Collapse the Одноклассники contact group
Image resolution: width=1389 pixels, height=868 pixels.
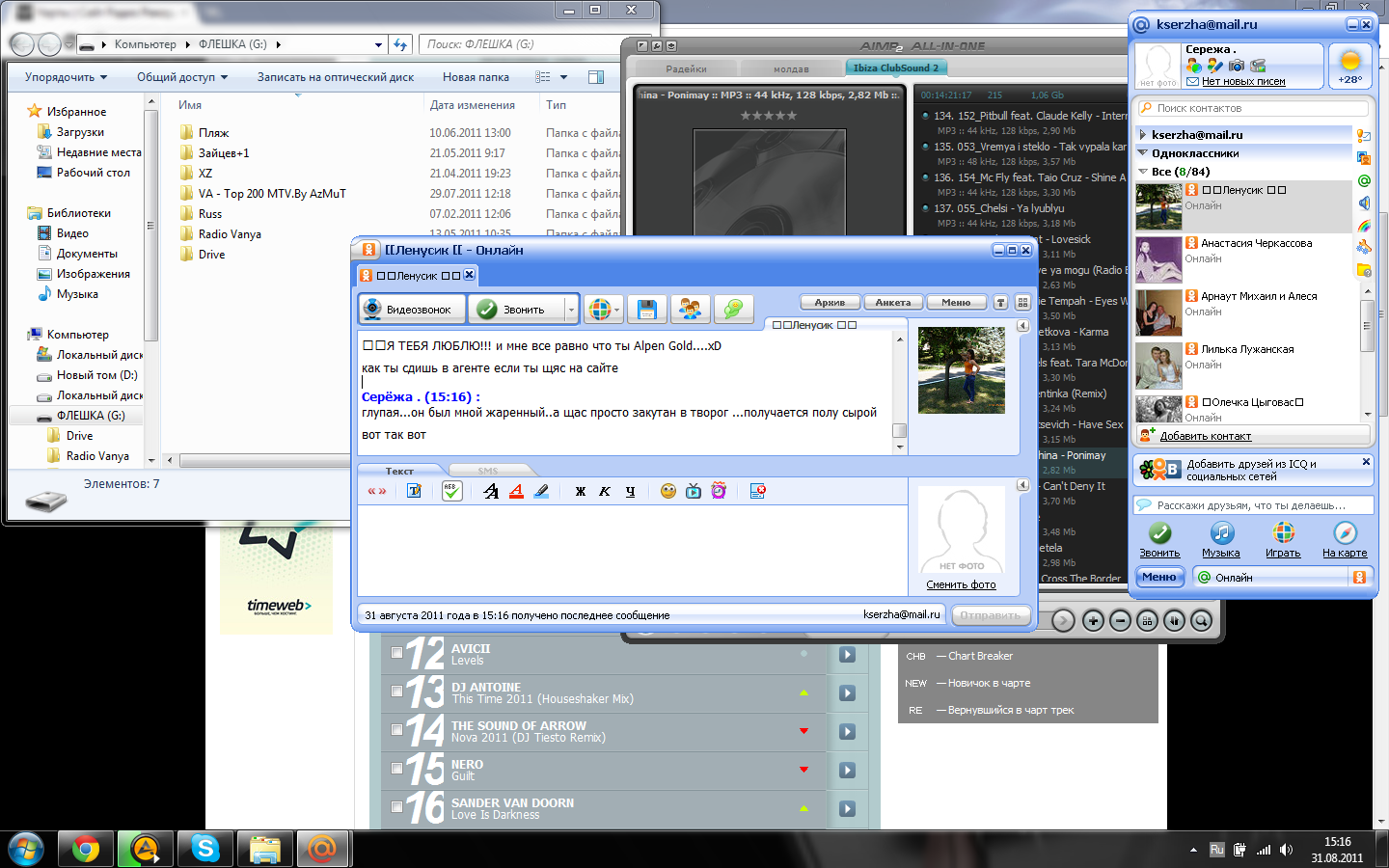[1143, 153]
